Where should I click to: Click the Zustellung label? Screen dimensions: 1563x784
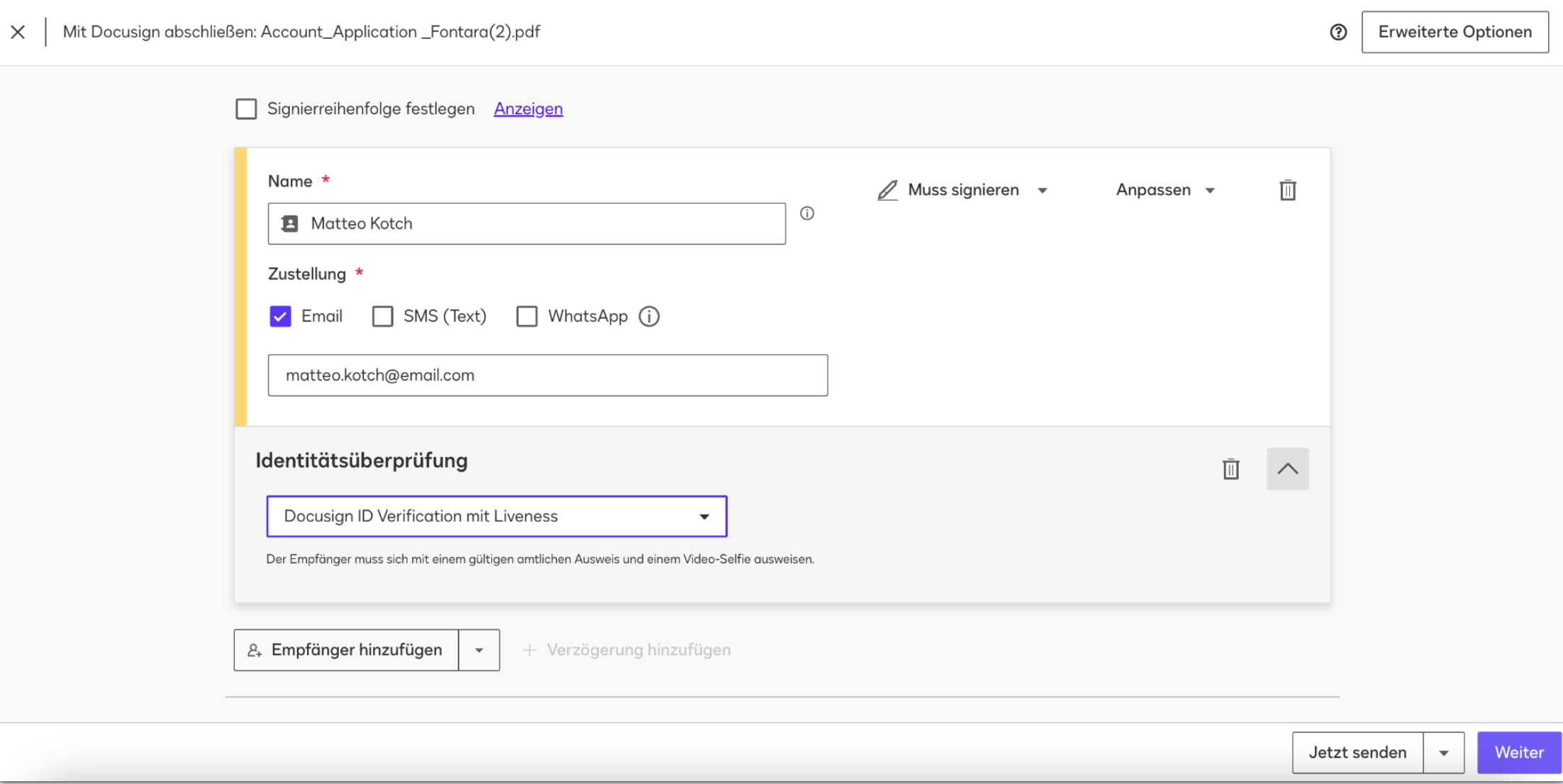(307, 274)
